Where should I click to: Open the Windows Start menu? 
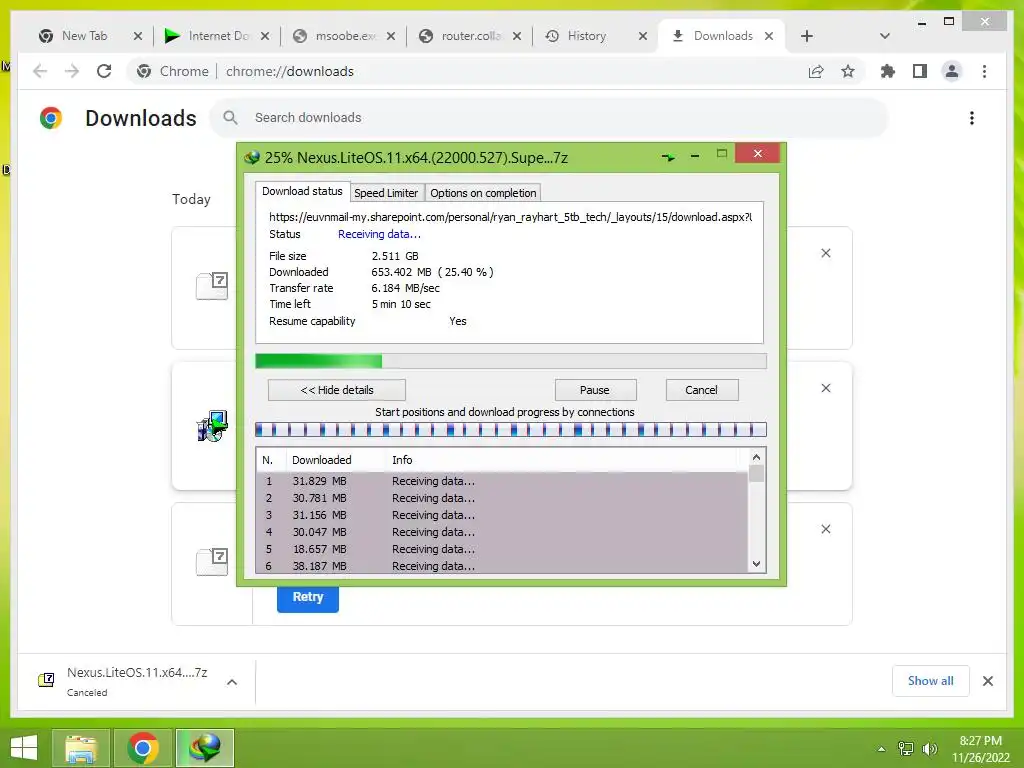(24, 748)
